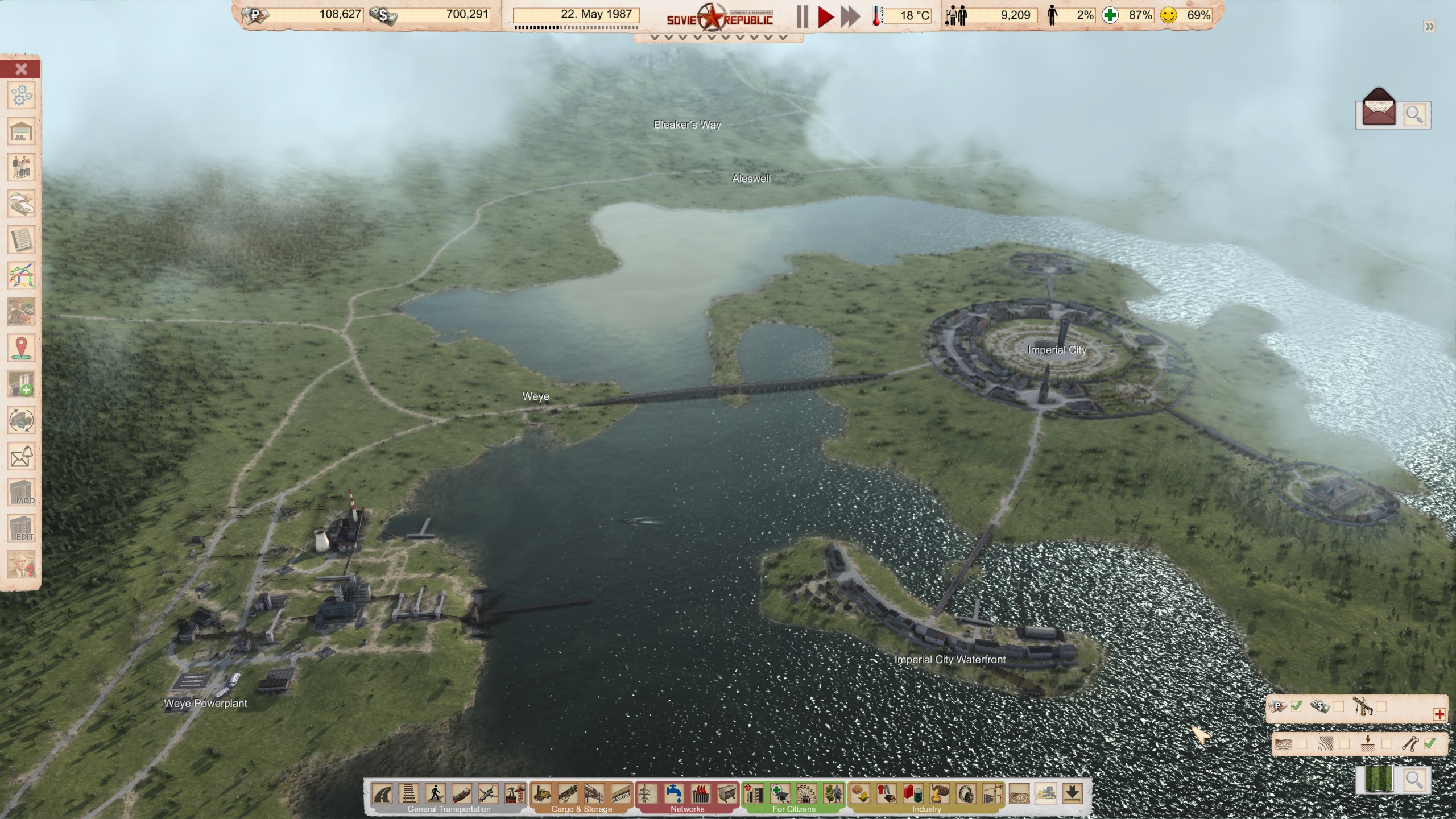The width and height of the screenshot is (1456, 819).
Task: Open the advisor help portrait icon
Action: coord(21,565)
